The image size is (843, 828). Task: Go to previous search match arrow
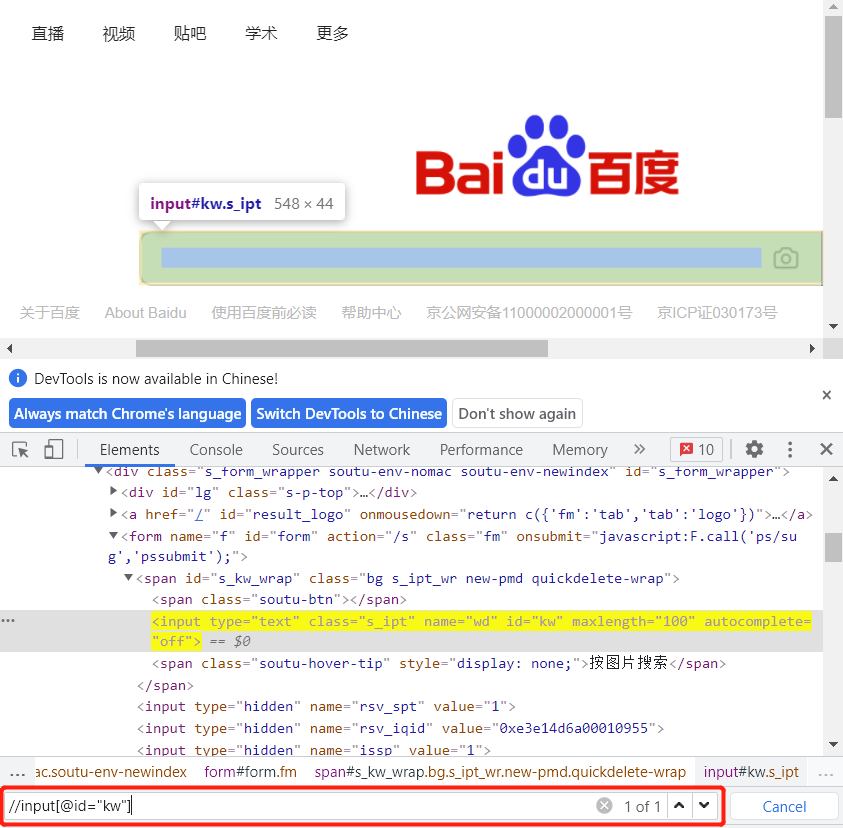(680, 805)
